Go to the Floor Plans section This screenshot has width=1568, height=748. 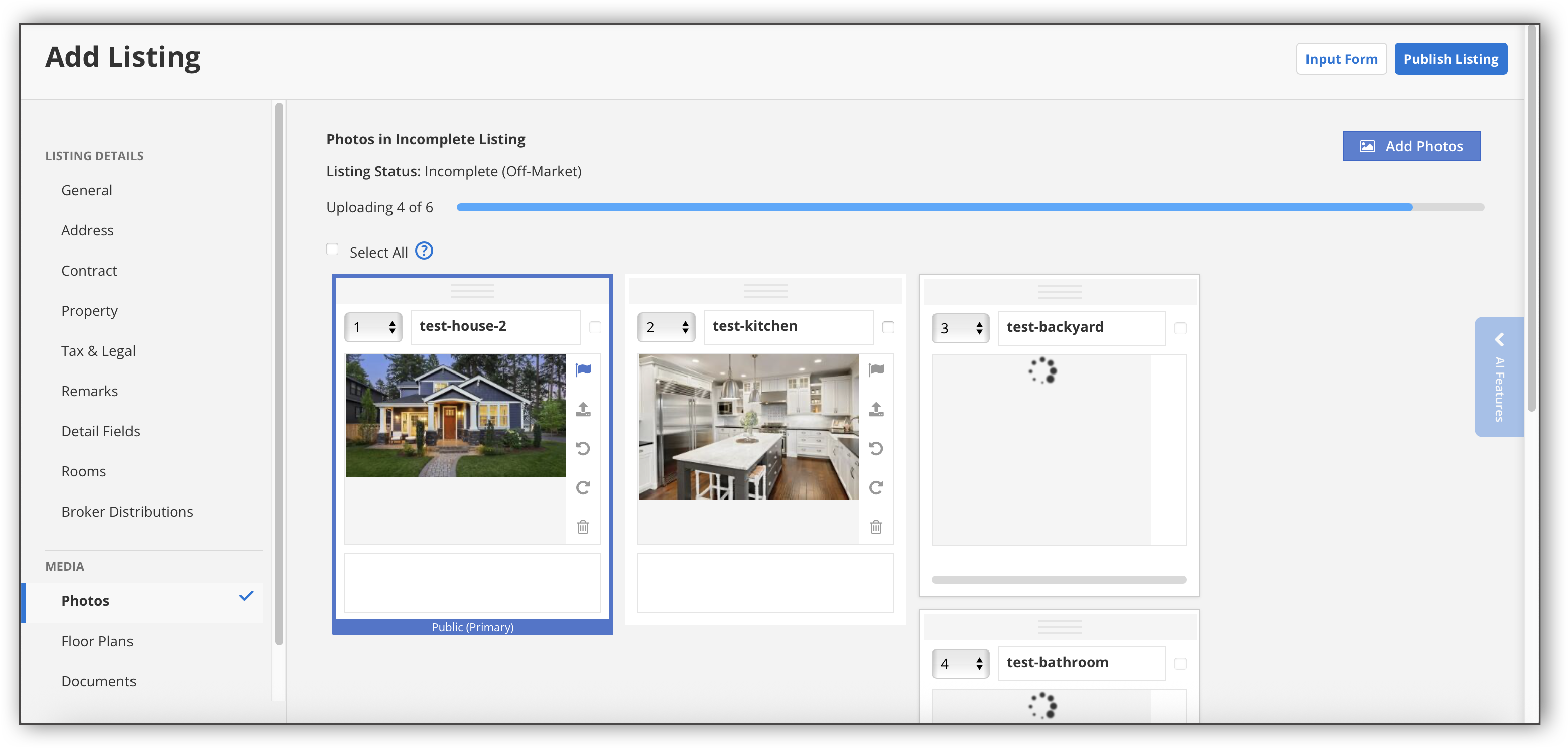[97, 641]
